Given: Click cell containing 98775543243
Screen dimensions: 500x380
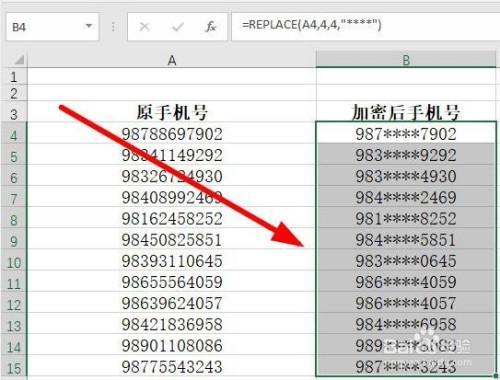Looking at the screenshot, I should [172, 366].
